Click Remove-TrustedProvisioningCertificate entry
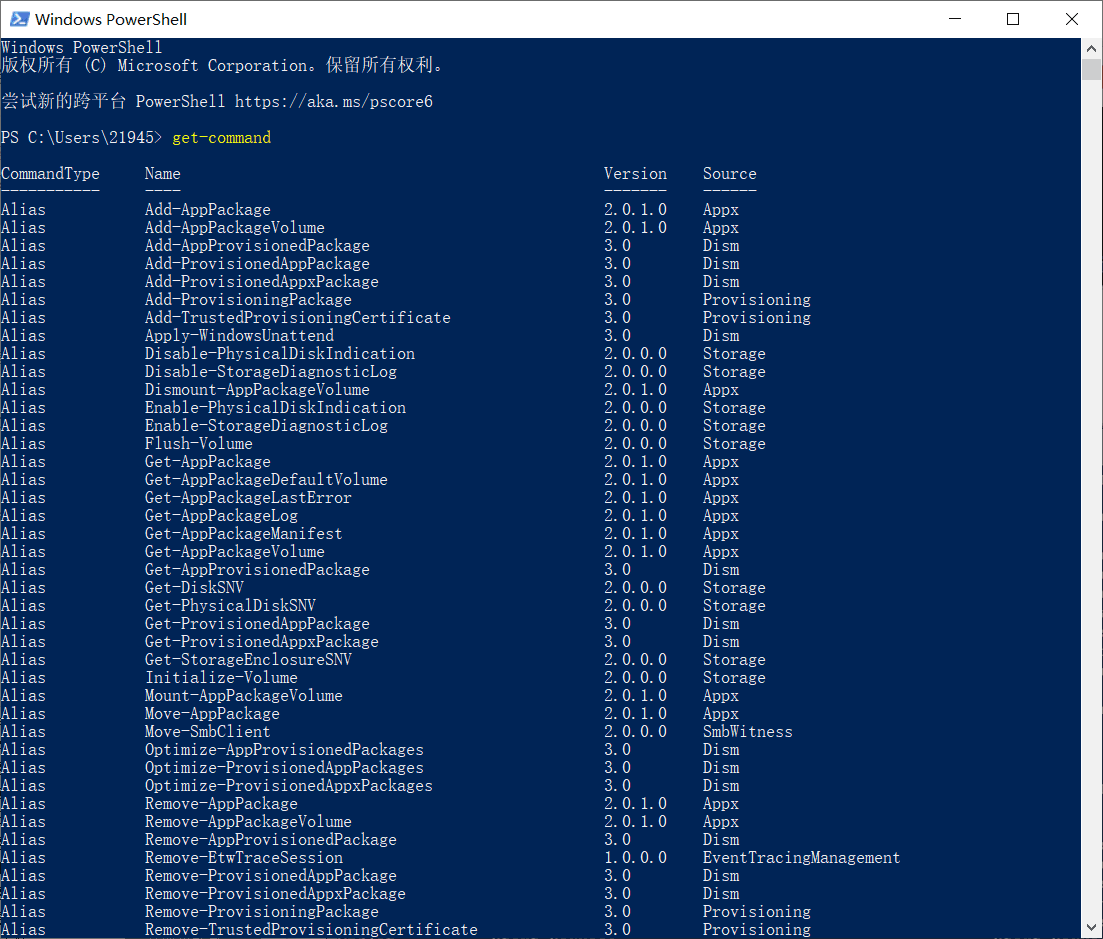The height and width of the screenshot is (939, 1103). coord(311,930)
